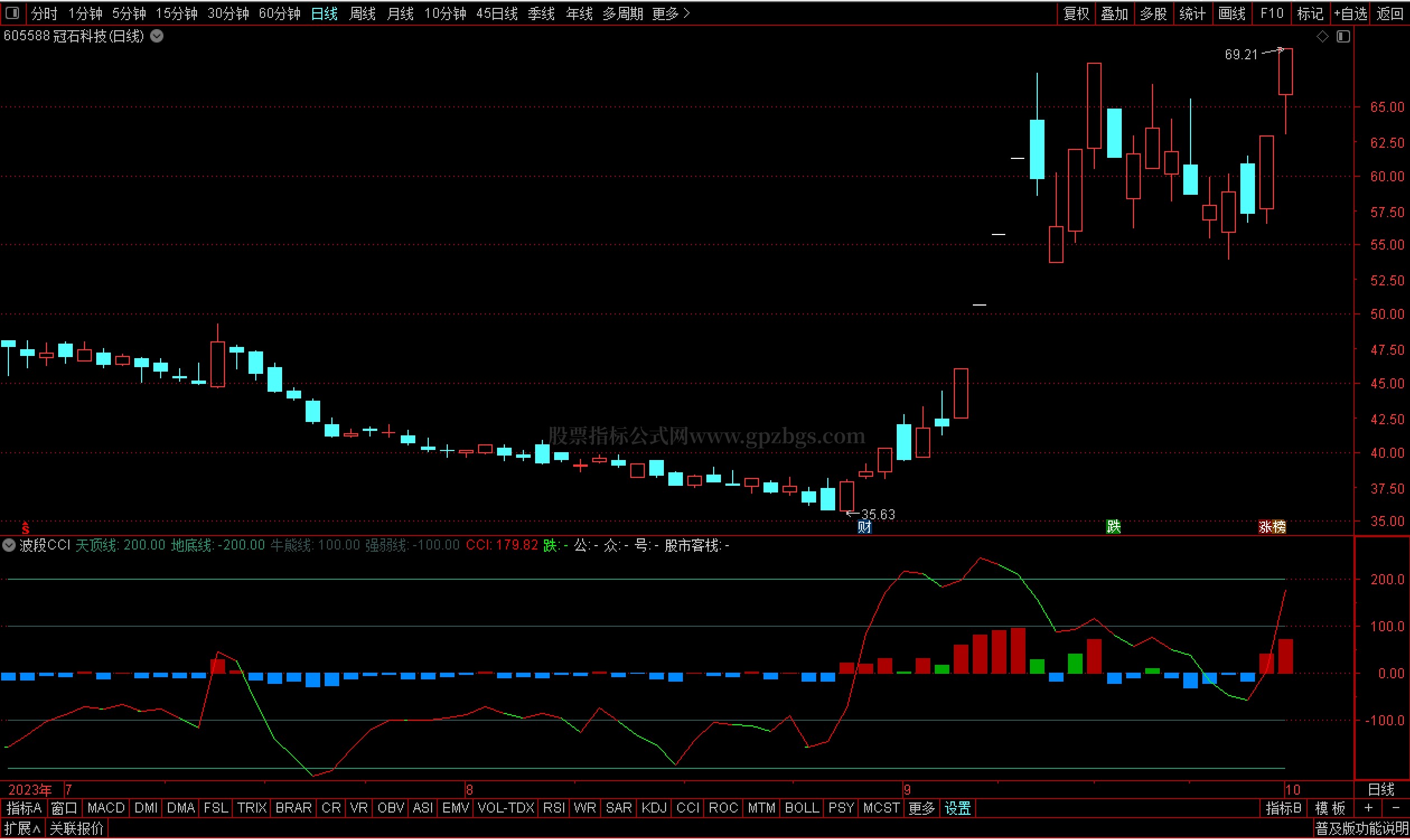Screen dimensions: 1410x840
Task: Select the 10分钟 period tab
Action: pyautogui.click(x=446, y=13)
